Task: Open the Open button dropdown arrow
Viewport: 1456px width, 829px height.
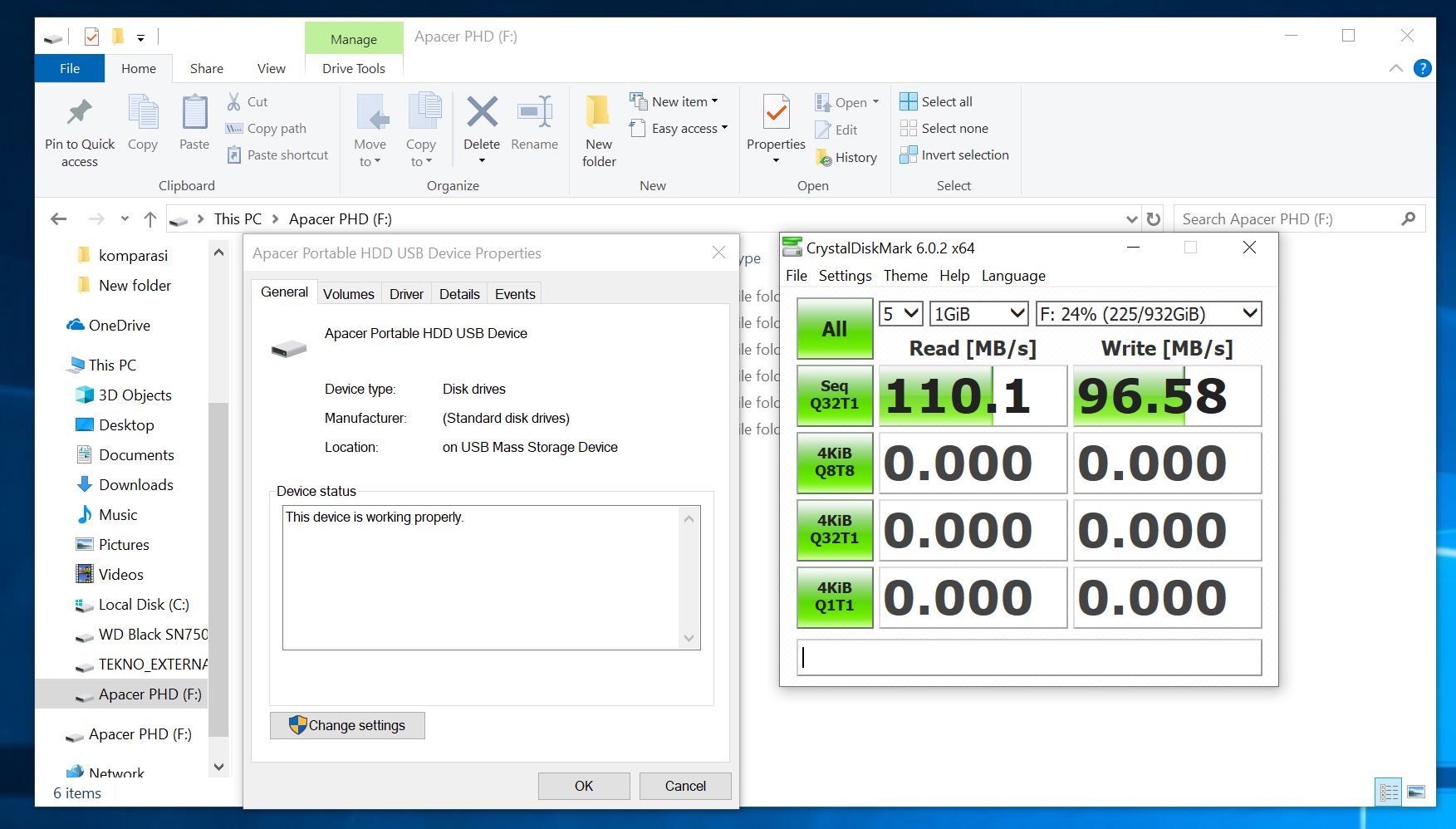Action: pos(875,102)
